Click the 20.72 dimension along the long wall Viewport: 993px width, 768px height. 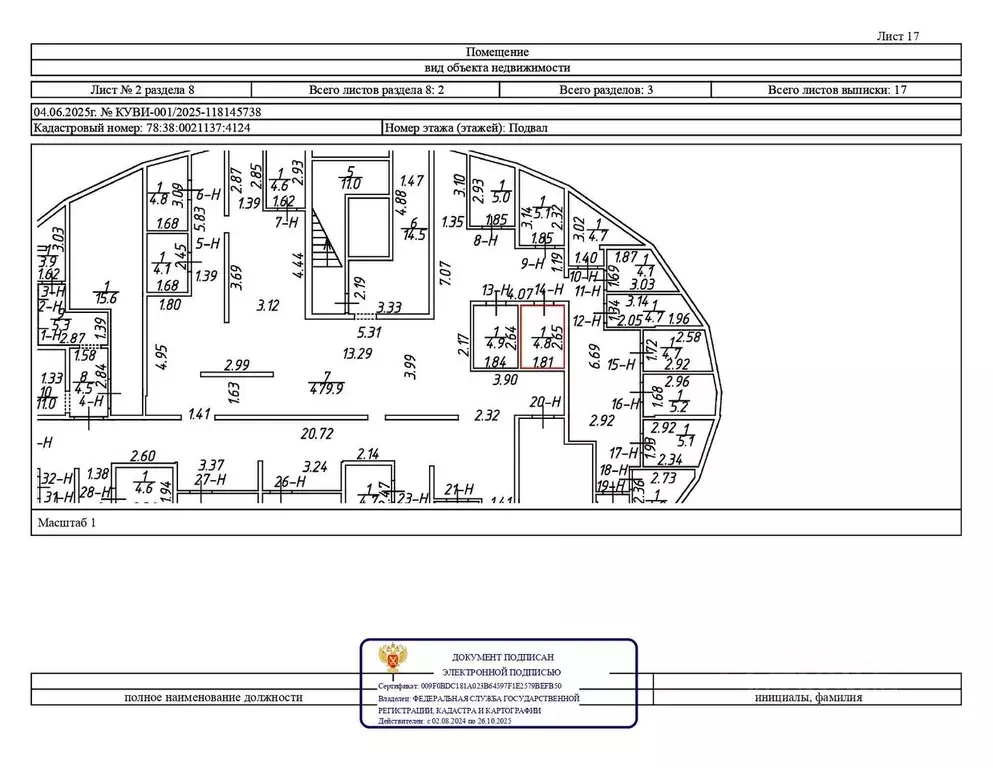point(317,432)
